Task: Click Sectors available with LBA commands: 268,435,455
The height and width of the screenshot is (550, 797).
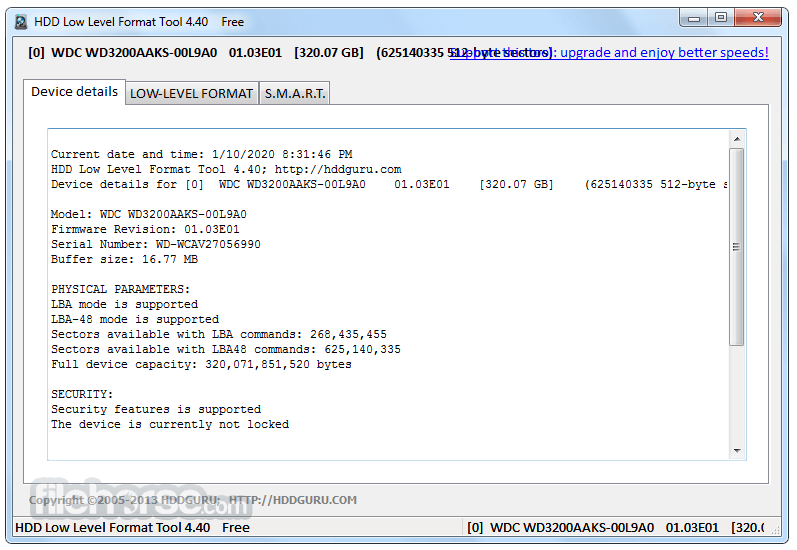Action: click(x=219, y=334)
